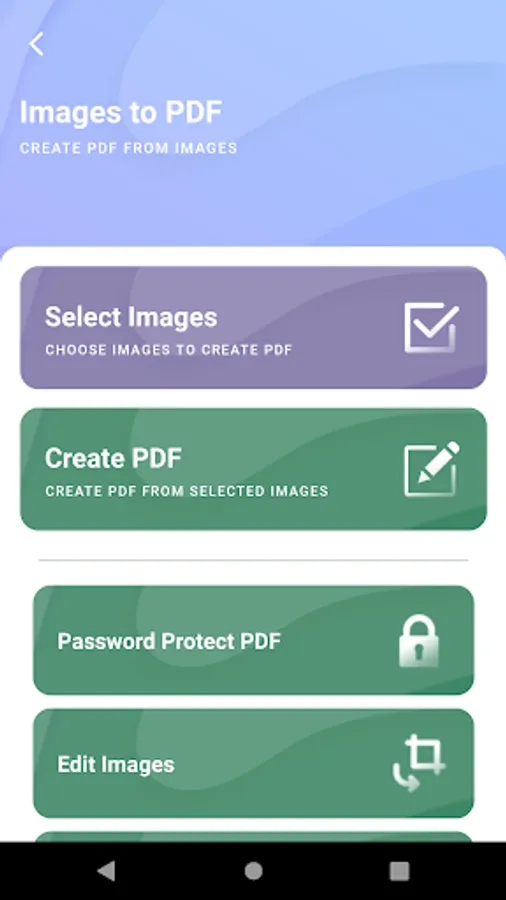
Task: Tap the Android back triangle in navigation bar
Action: click(106, 871)
